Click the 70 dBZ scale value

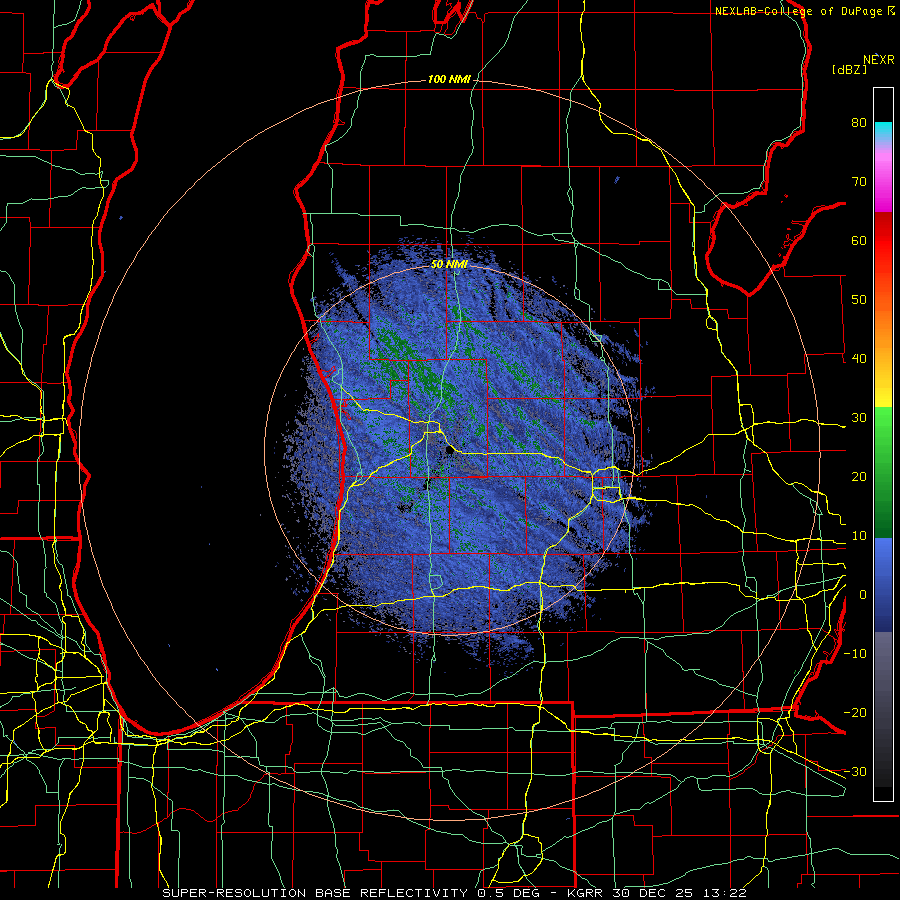[859, 181]
